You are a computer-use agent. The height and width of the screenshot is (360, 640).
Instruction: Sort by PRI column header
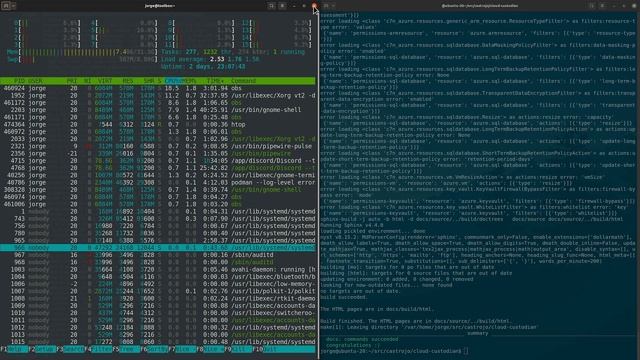point(72,81)
